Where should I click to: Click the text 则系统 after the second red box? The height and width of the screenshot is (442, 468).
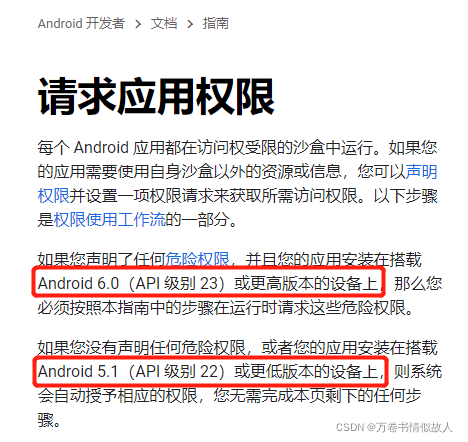[418, 372]
